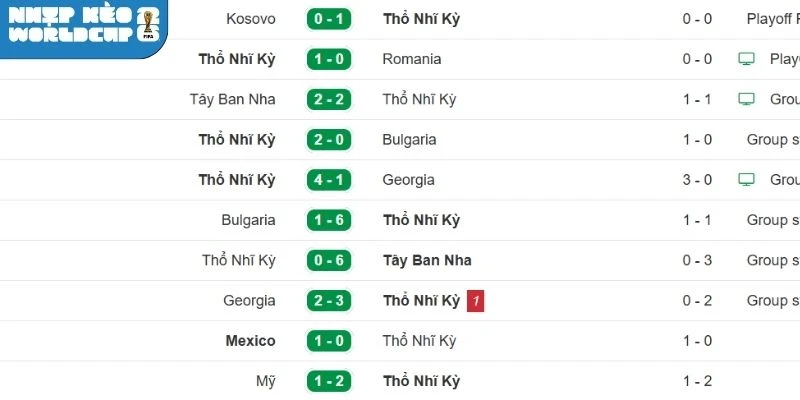Click TV icon on Tây Ban Nha 2-2 row

(745, 99)
